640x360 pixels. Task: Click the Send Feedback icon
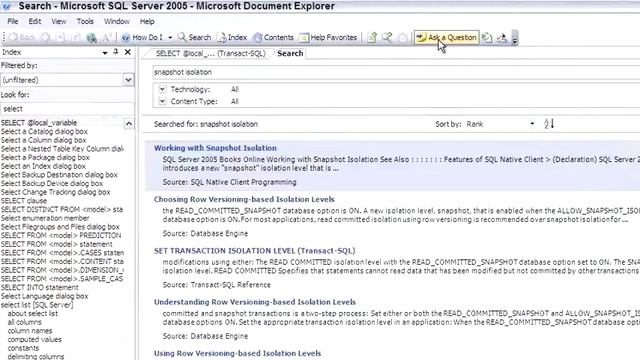[x=502, y=38]
